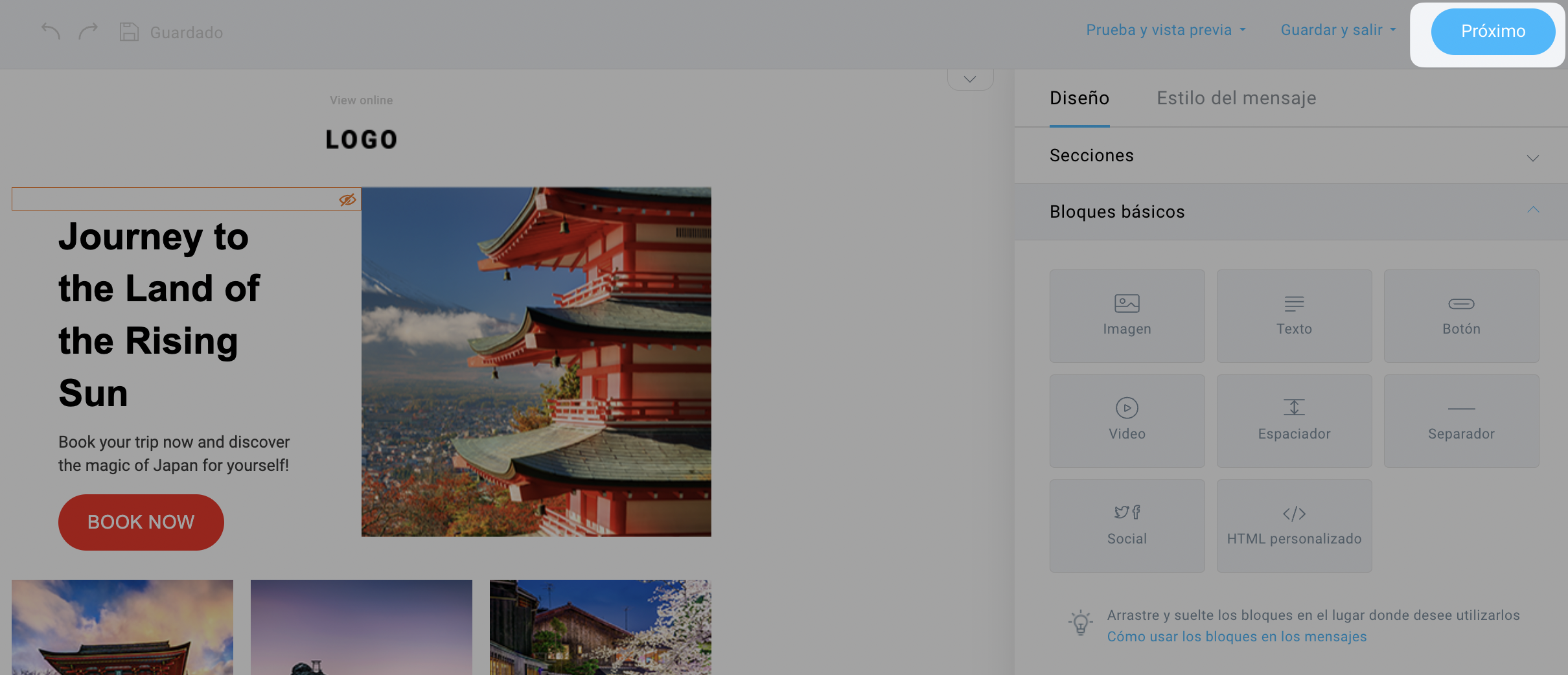Click the chevron tab above the canvas
This screenshot has width=1568, height=675.
tap(970, 79)
